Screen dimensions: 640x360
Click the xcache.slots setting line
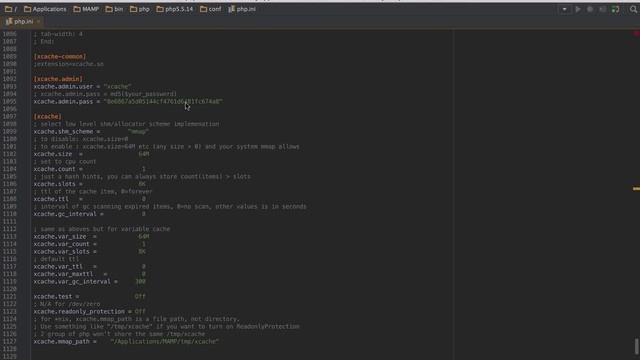click(x=90, y=184)
